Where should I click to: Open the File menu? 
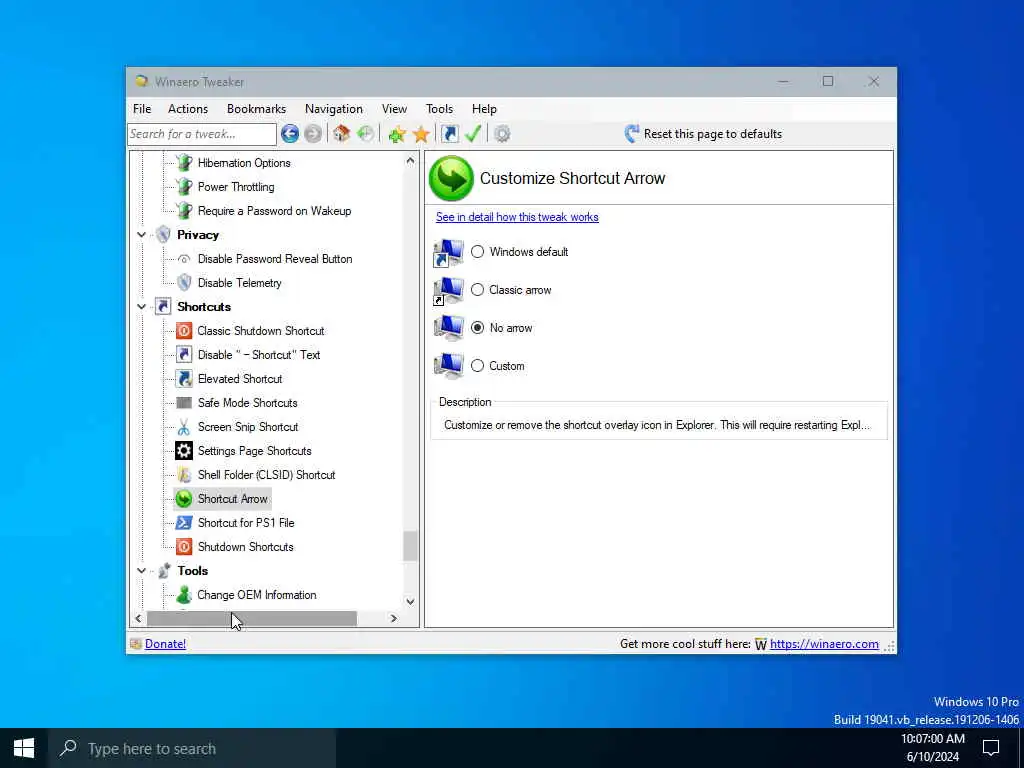pyautogui.click(x=142, y=109)
